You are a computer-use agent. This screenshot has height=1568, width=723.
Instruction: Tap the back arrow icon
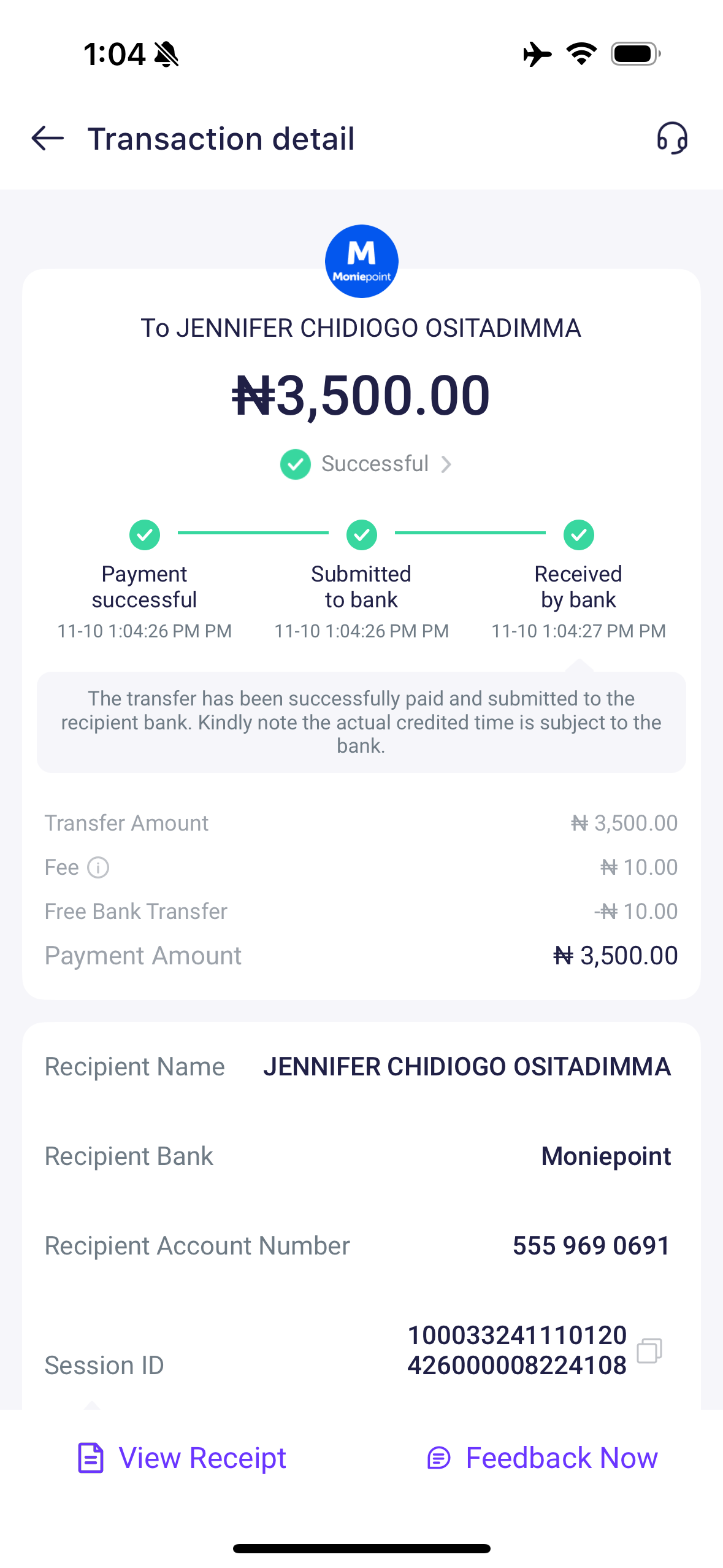point(48,138)
